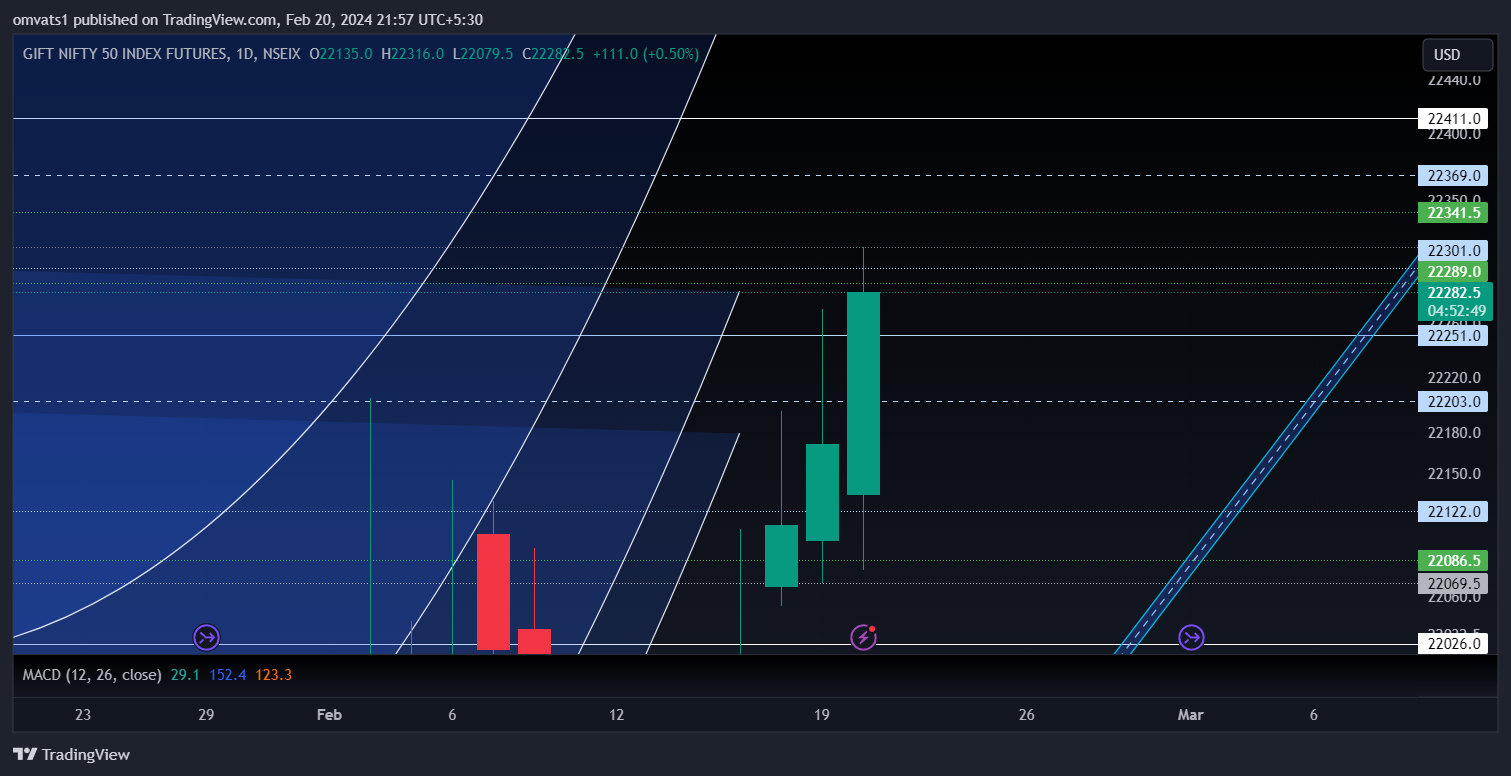Image resolution: width=1511 pixels, height=776 pixels.
Task: Click the date 12 on the time axis
Action: coord(616,715)
